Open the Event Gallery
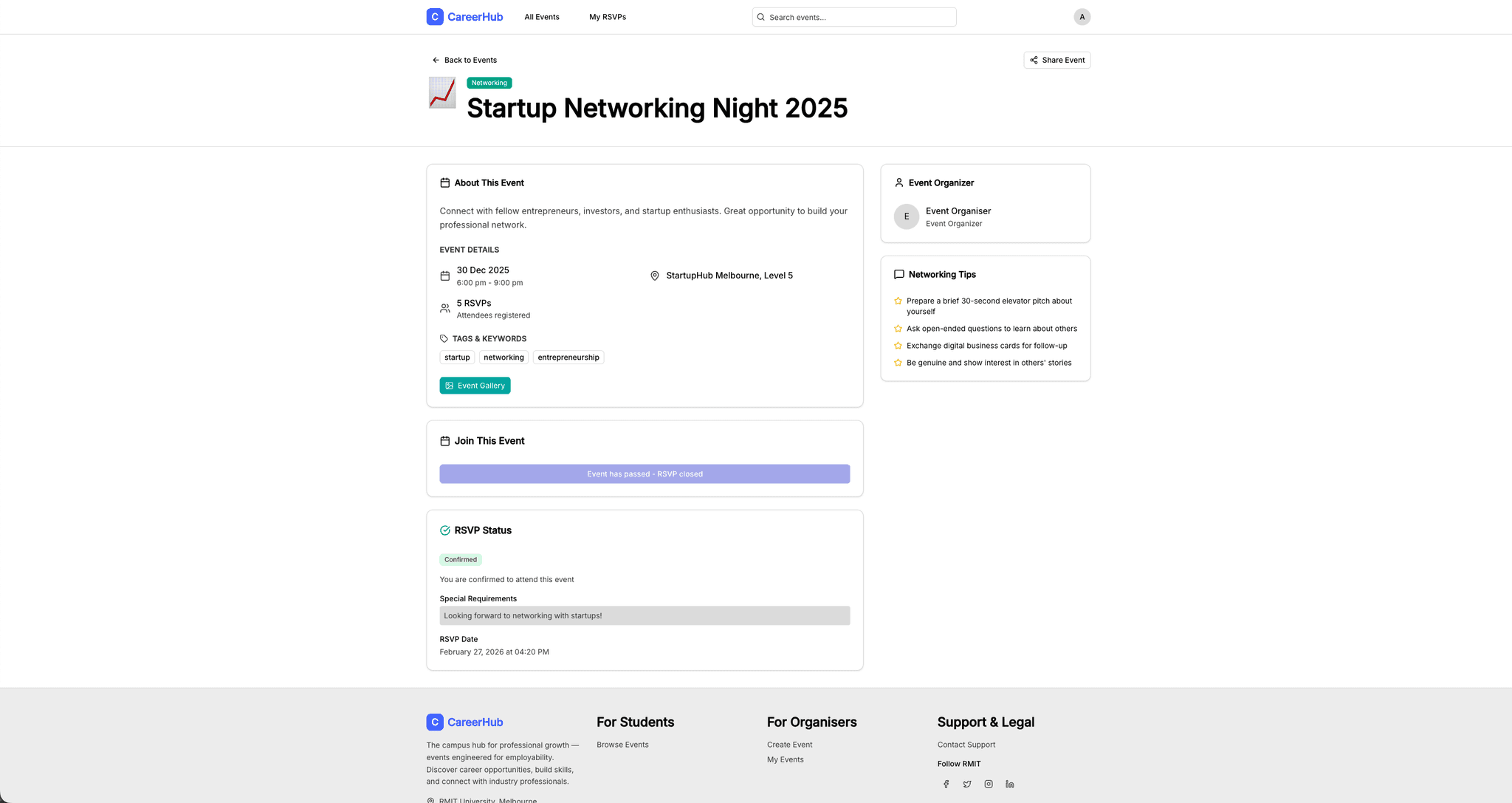 [475, 385]
